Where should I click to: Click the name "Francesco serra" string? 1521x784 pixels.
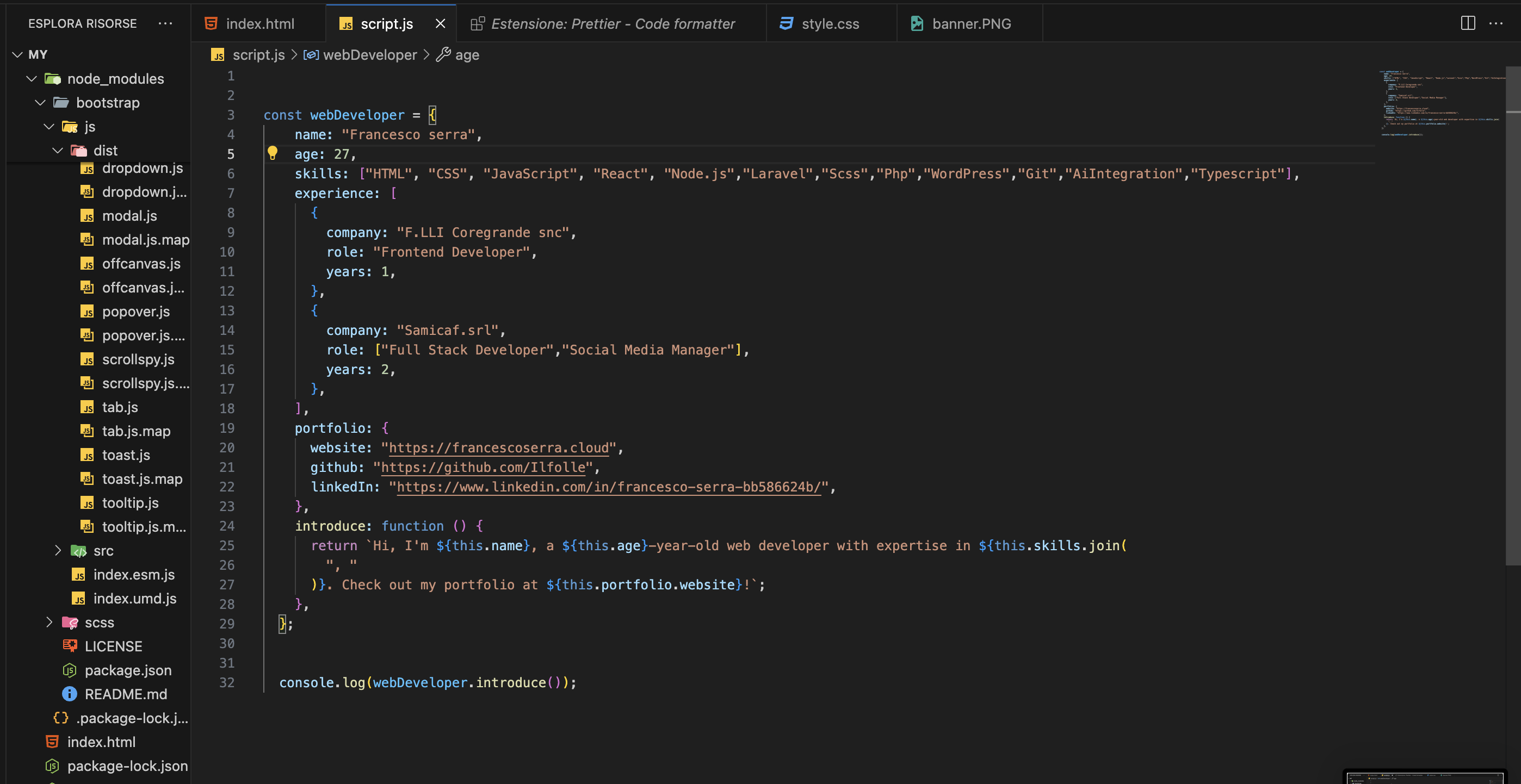[408, 134]
